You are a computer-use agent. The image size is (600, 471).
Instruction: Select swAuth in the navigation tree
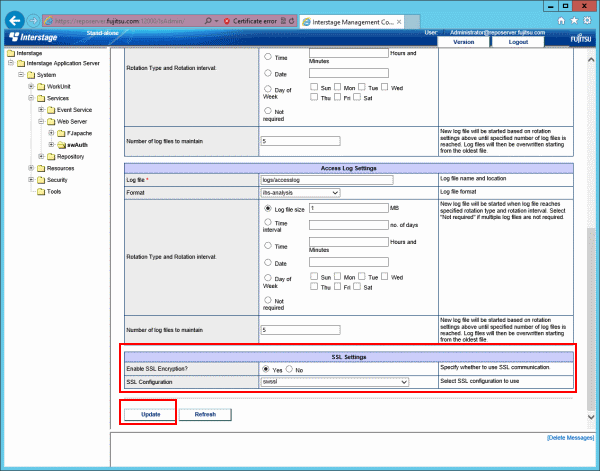pos(78,145)
